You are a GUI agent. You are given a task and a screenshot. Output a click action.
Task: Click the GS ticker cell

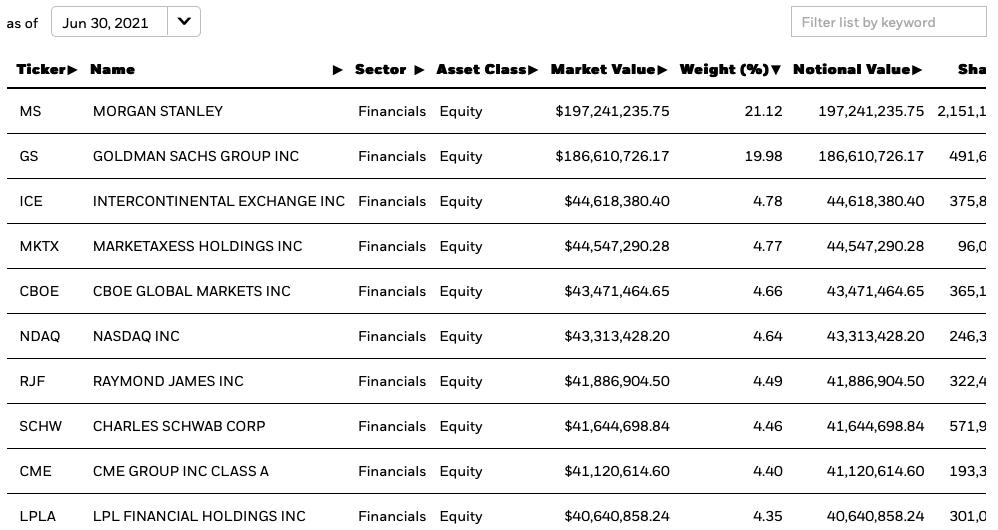(29, 157)
